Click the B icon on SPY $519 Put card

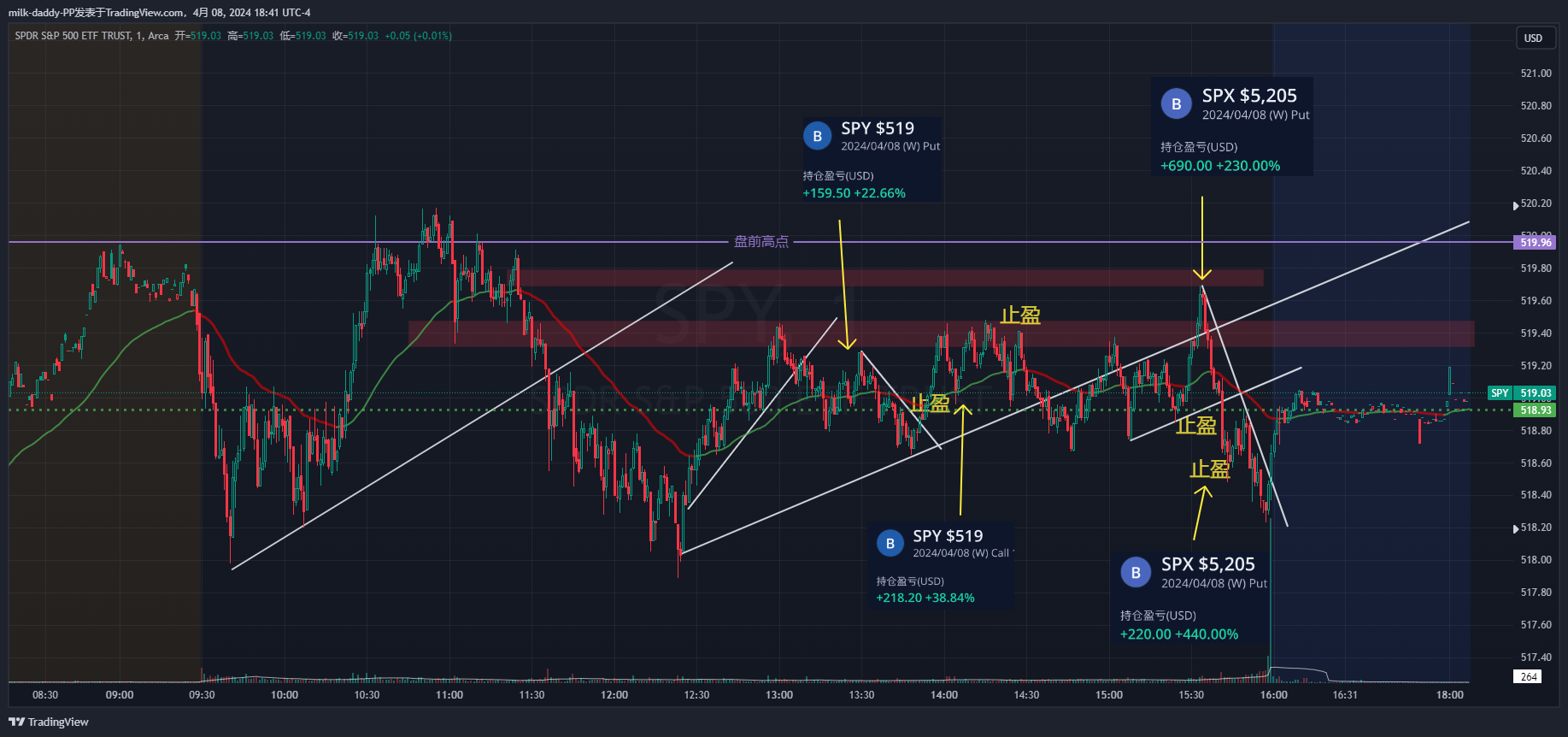[817, 136]
